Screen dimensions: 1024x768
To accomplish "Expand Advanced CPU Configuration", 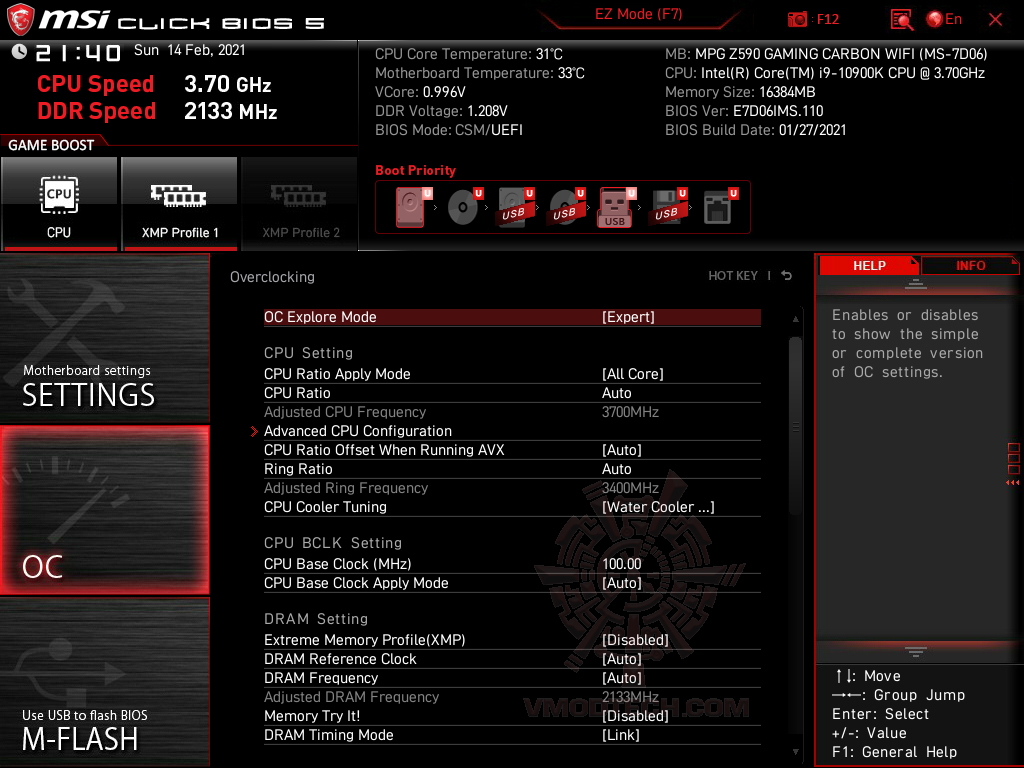I will click(x=357, y=431).
